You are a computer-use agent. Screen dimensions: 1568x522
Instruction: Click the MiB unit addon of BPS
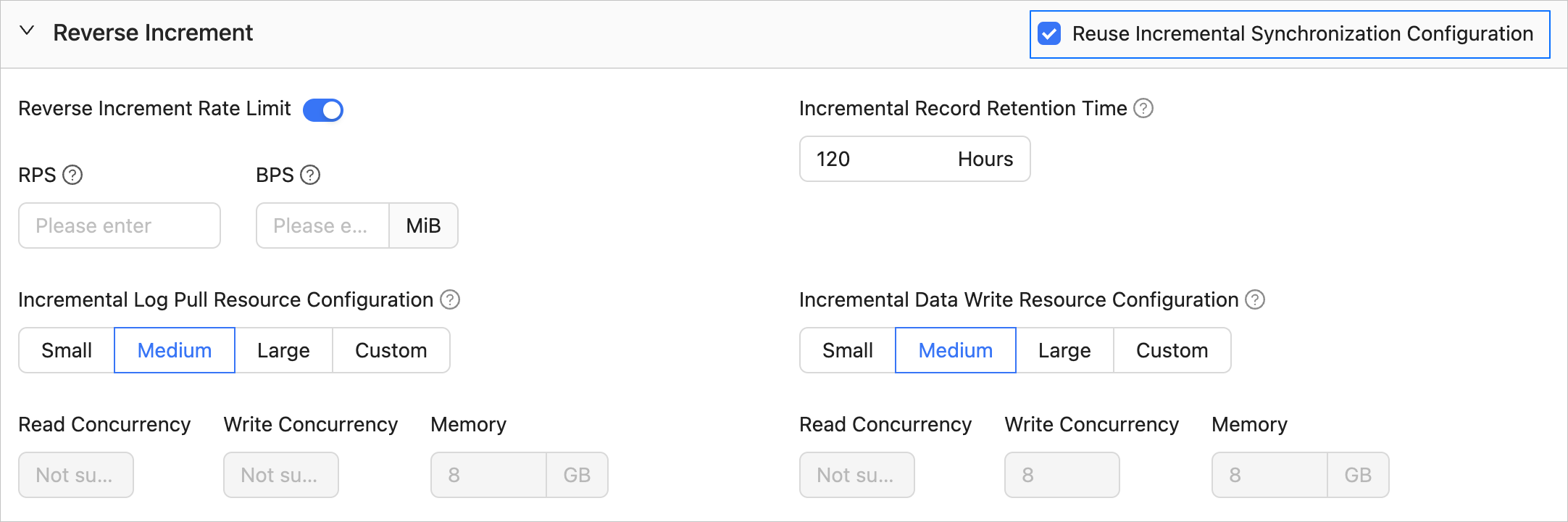[x=423, y=225]
